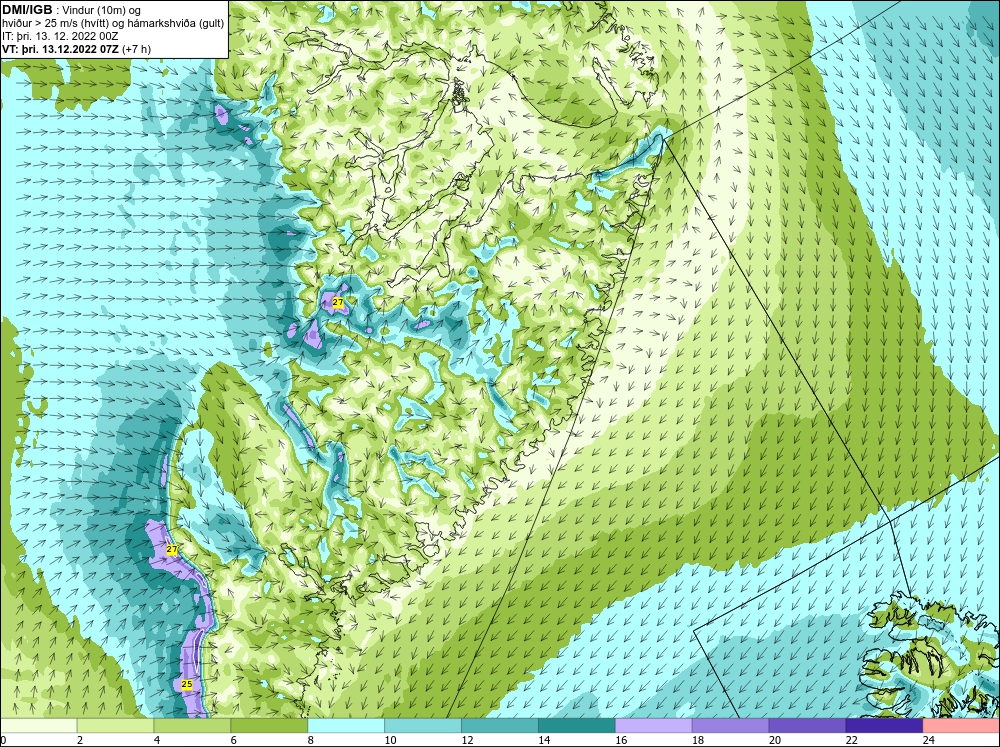
Task: Click the yellow "27" label in the inland fjord purple patch
Action: tap(338, 302)
